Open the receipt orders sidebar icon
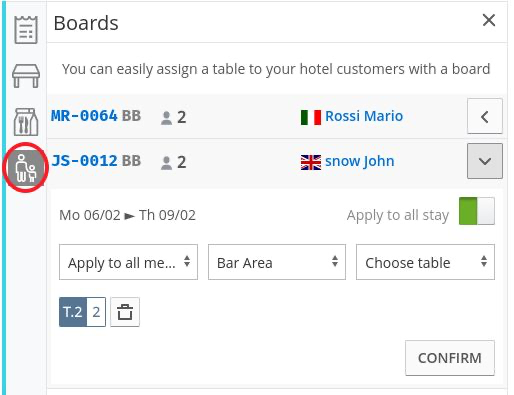Screen dimensions: 514x395 tap(26, 29)
